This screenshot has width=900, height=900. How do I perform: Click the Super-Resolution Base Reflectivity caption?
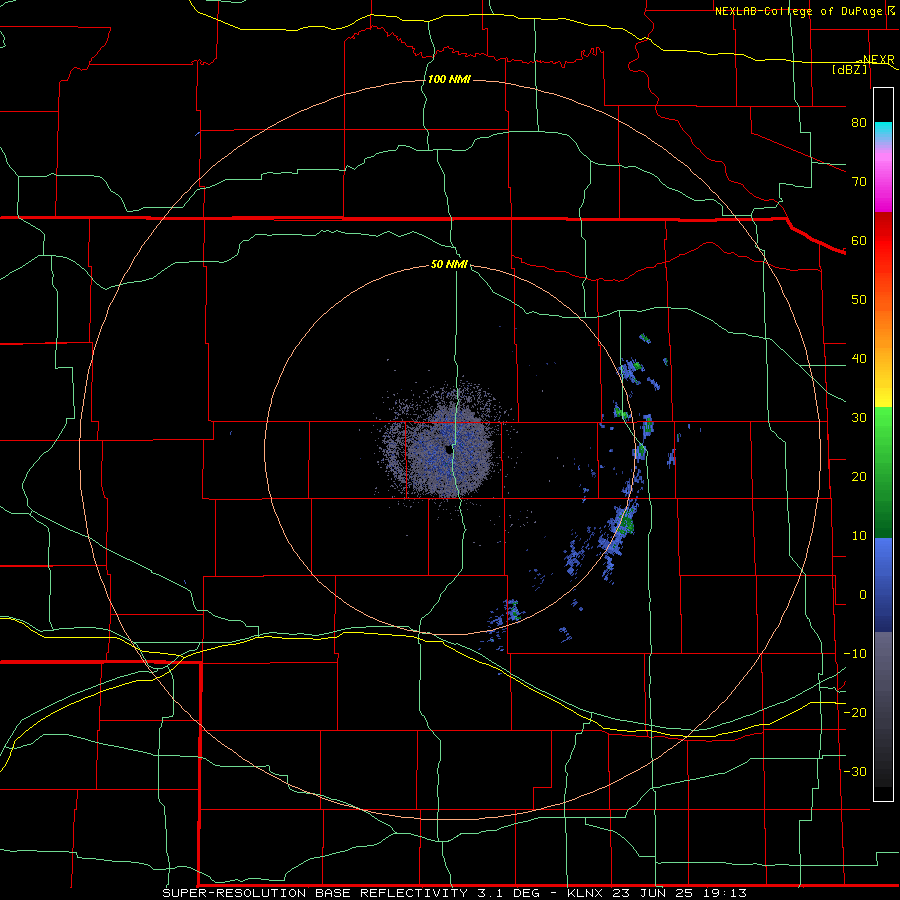coord(454,893)
